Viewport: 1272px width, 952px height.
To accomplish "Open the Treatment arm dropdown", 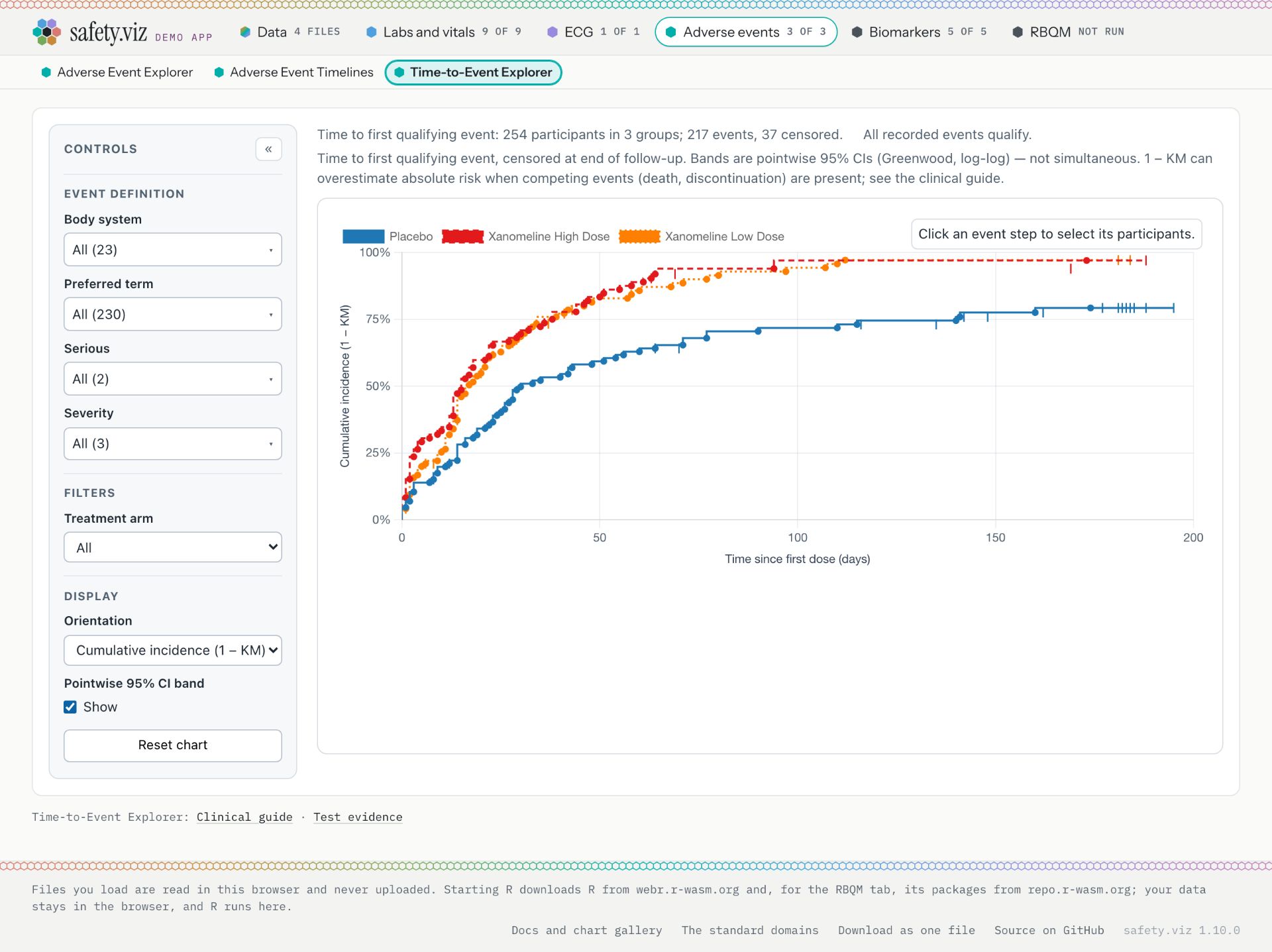I will [173, 547].
